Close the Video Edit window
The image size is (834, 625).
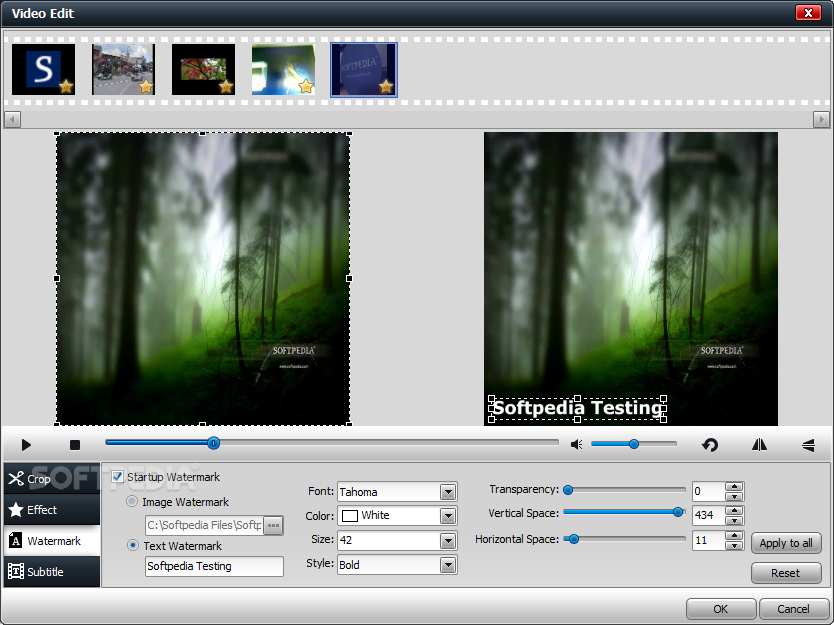808,13
